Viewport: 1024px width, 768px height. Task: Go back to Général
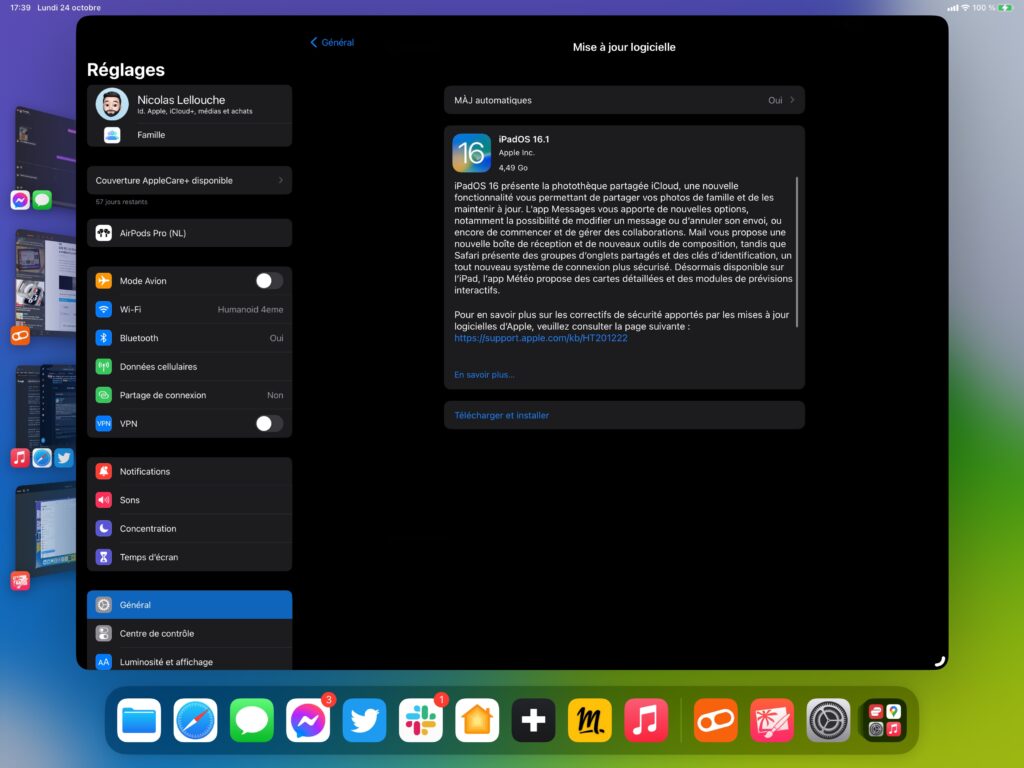coord(332,42)
